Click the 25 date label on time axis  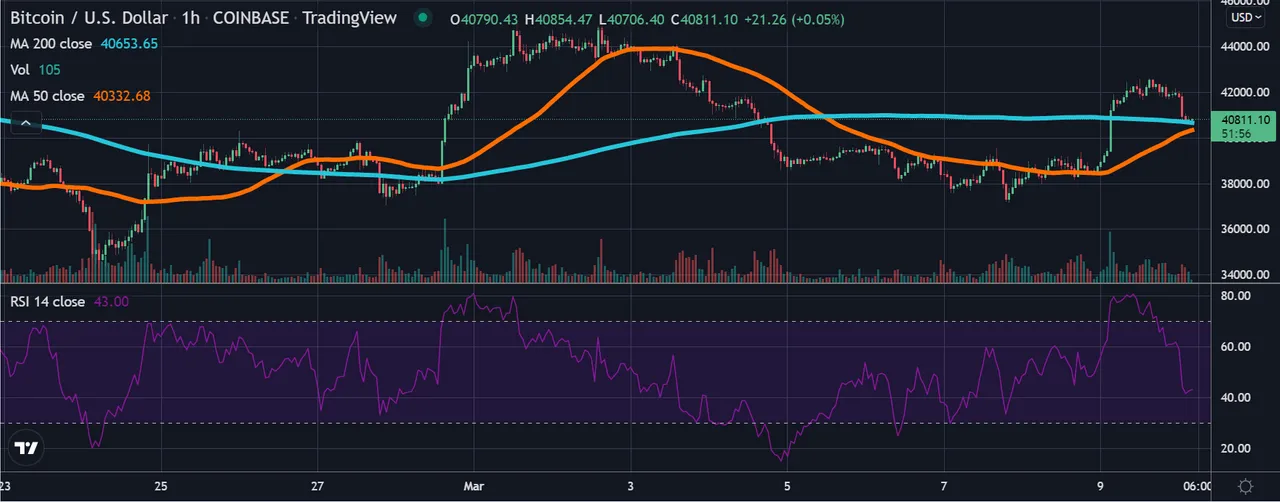(160, 486)
